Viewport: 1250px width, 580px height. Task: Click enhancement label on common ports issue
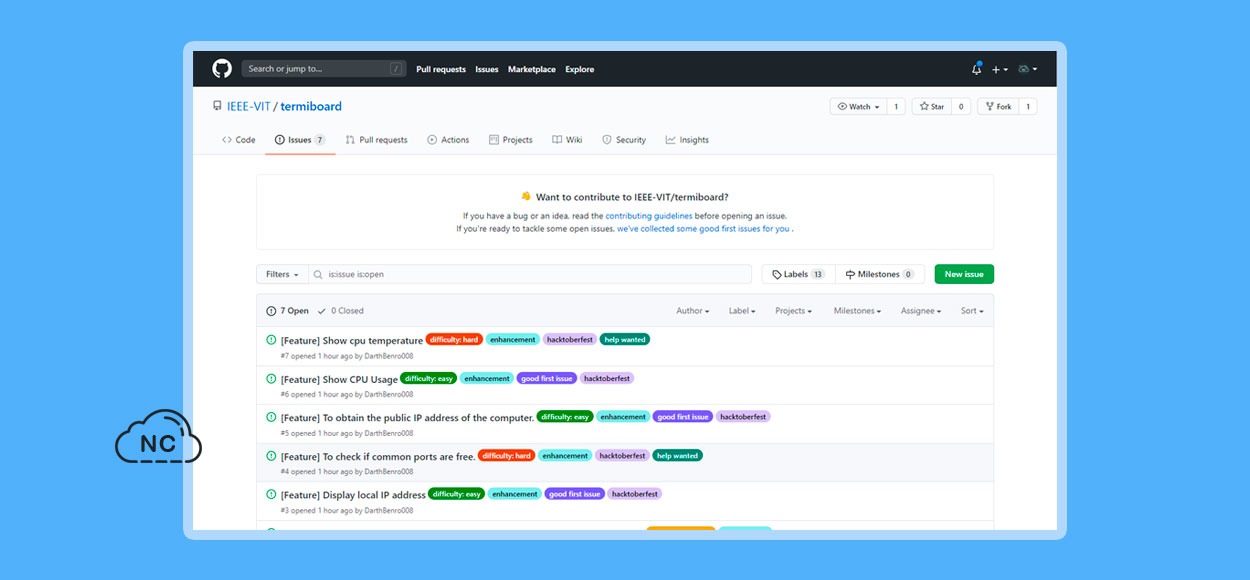565,456
